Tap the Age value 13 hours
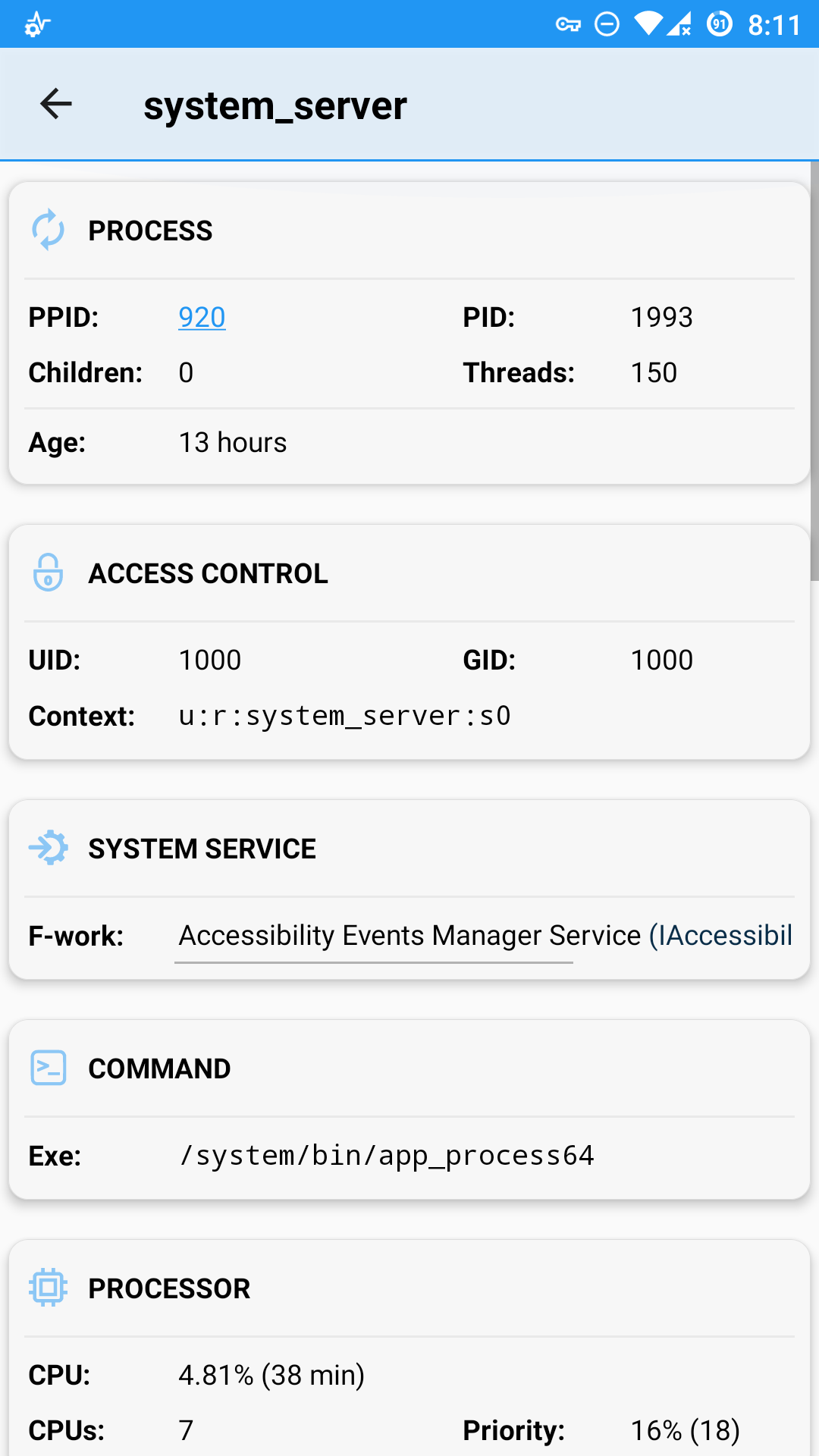819x1456 pixels. 233,442
